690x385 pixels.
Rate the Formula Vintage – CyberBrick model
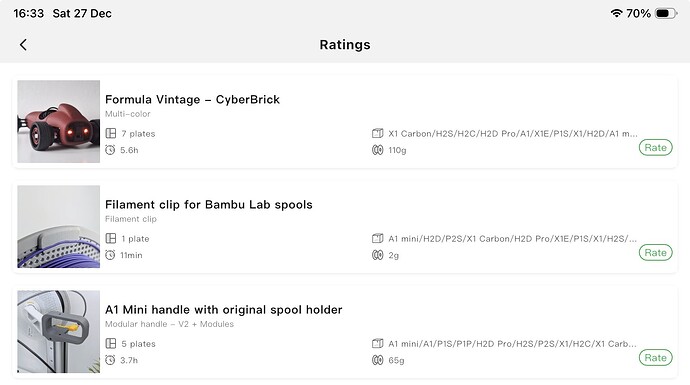[655, 148]
